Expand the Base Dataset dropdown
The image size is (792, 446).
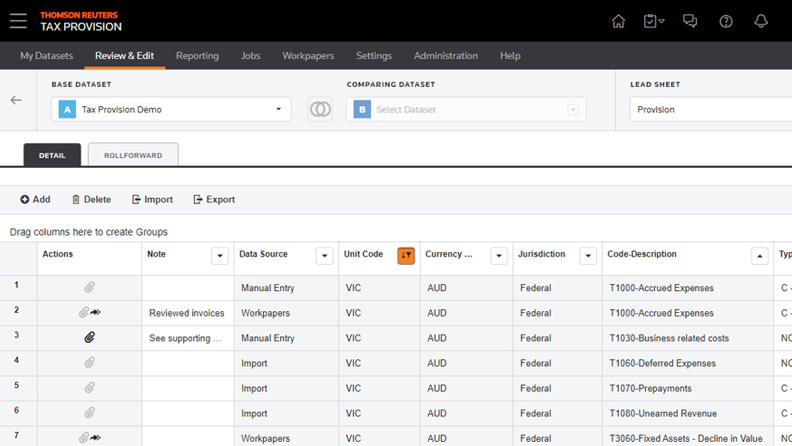(x=278, y=109)
